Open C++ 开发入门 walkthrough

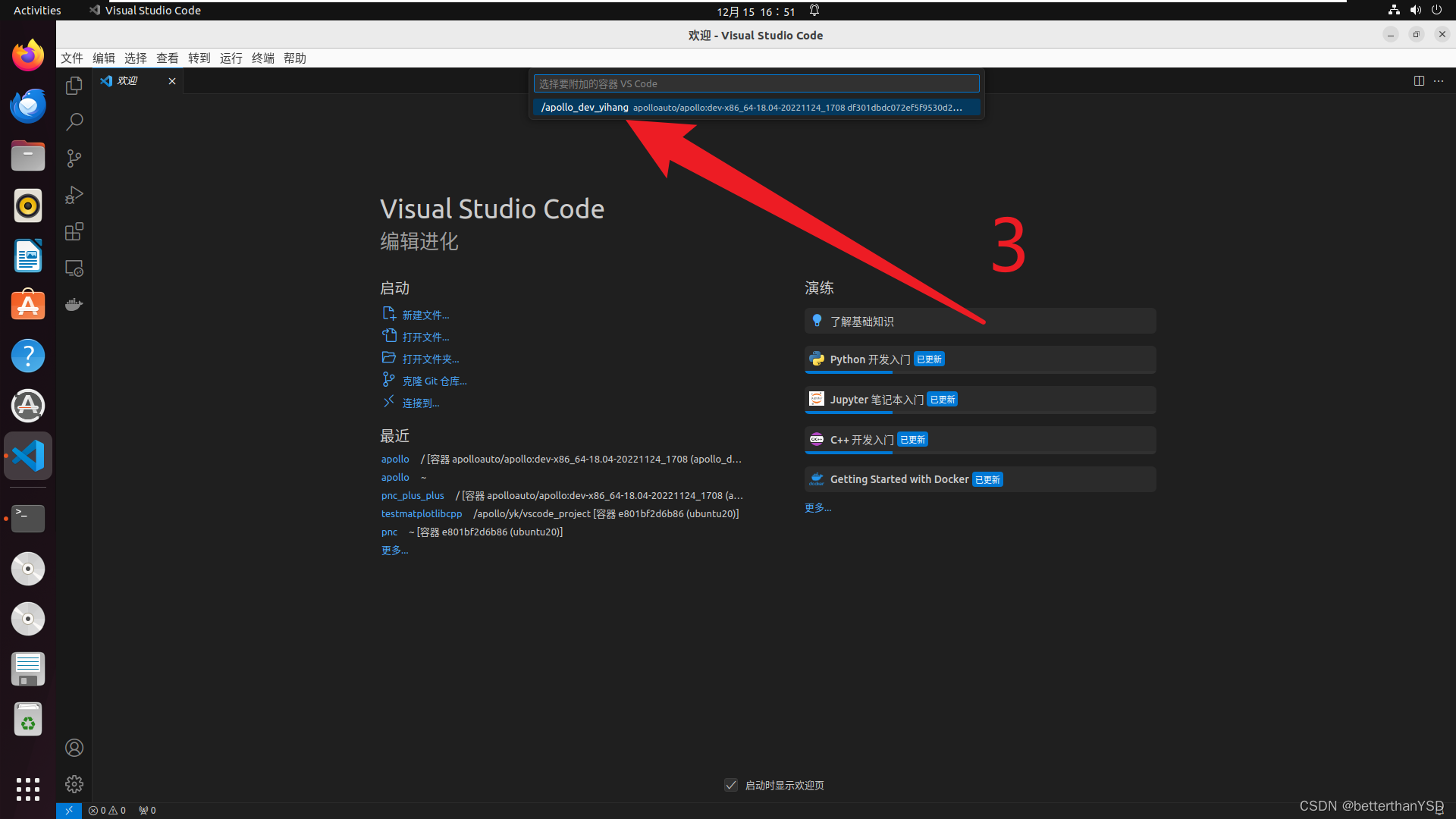980,440
